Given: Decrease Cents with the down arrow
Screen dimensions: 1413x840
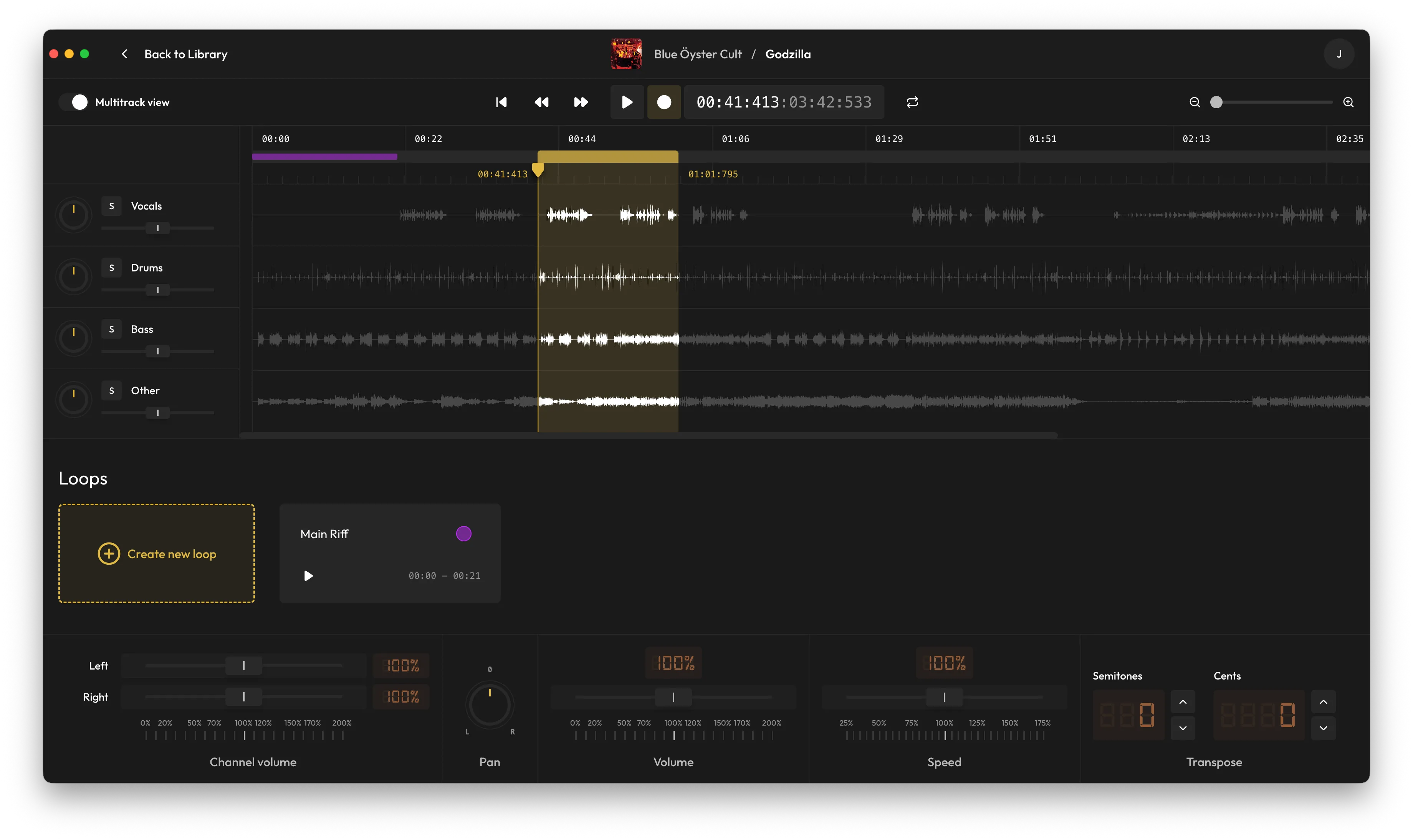Looking at the screenshot, I should 1323,728.
